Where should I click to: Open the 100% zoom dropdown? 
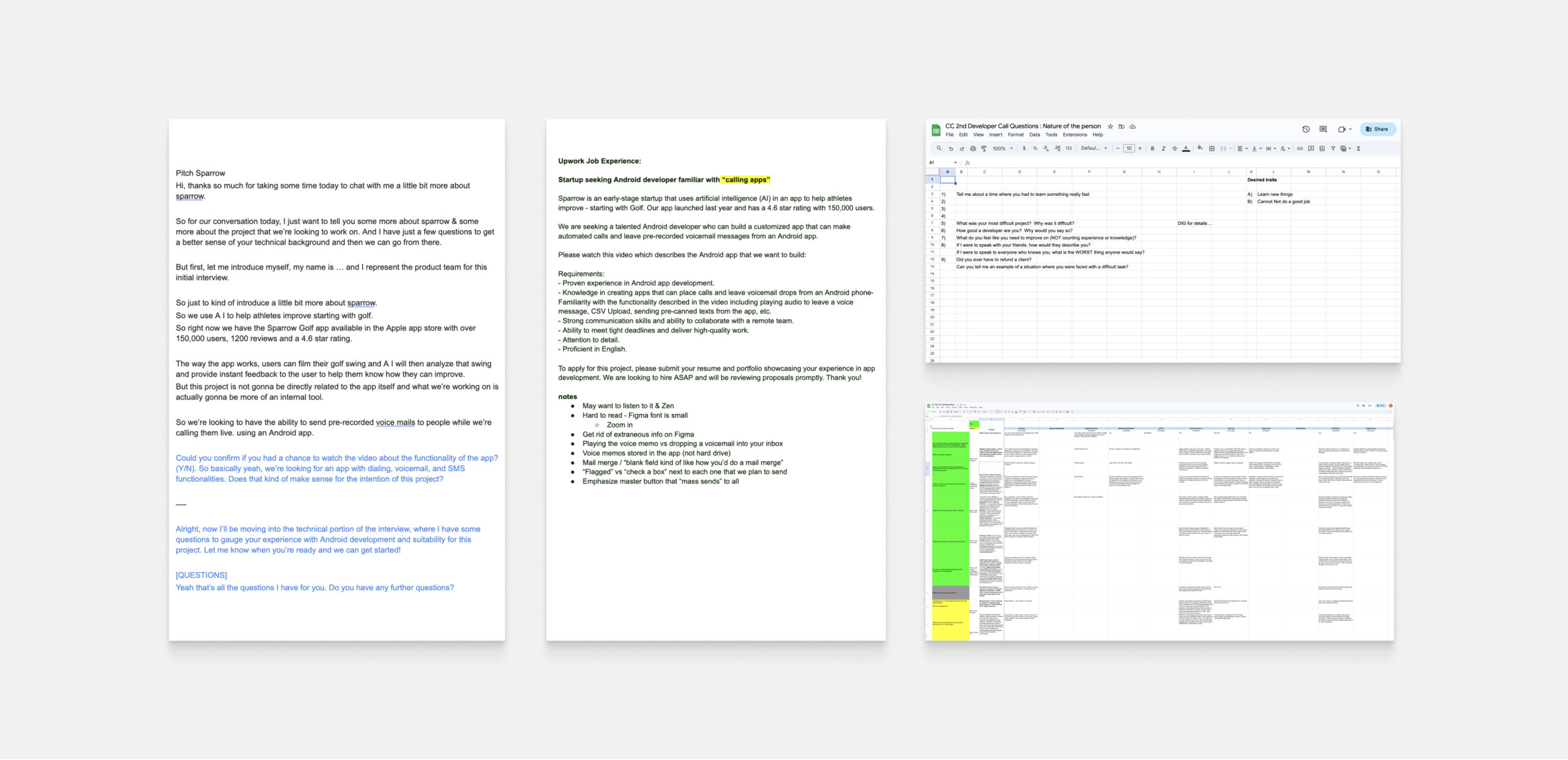tap(1003, 149)
